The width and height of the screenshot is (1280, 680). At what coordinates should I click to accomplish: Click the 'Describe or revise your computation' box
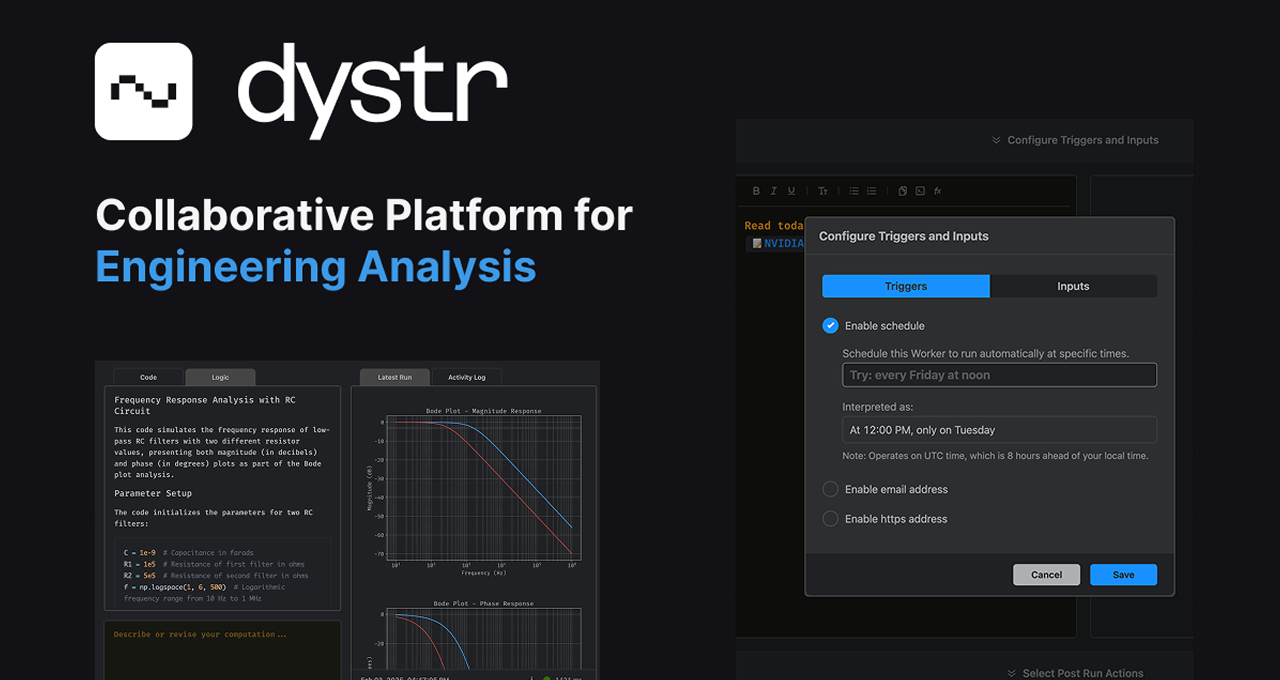point(222,651)
